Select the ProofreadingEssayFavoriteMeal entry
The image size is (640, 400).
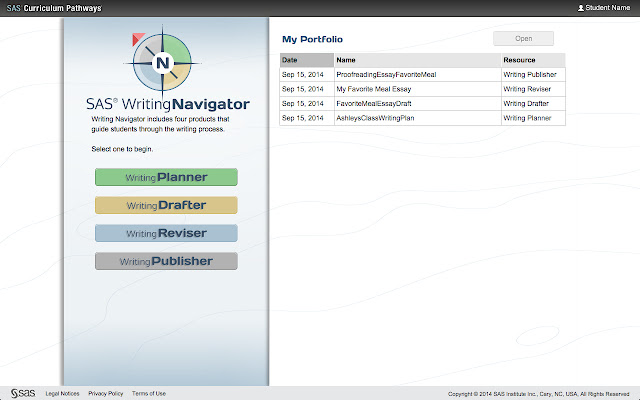(x=386, y=75)
